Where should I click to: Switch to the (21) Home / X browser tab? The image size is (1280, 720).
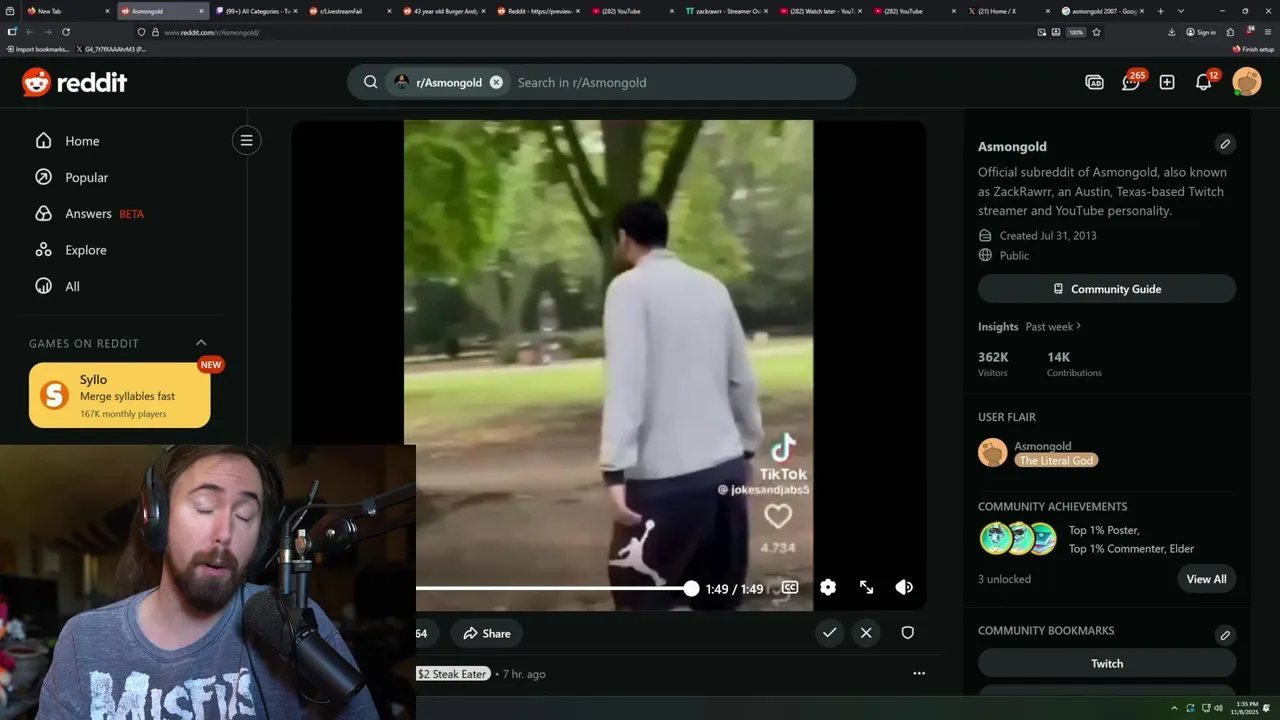[1008, 11]
